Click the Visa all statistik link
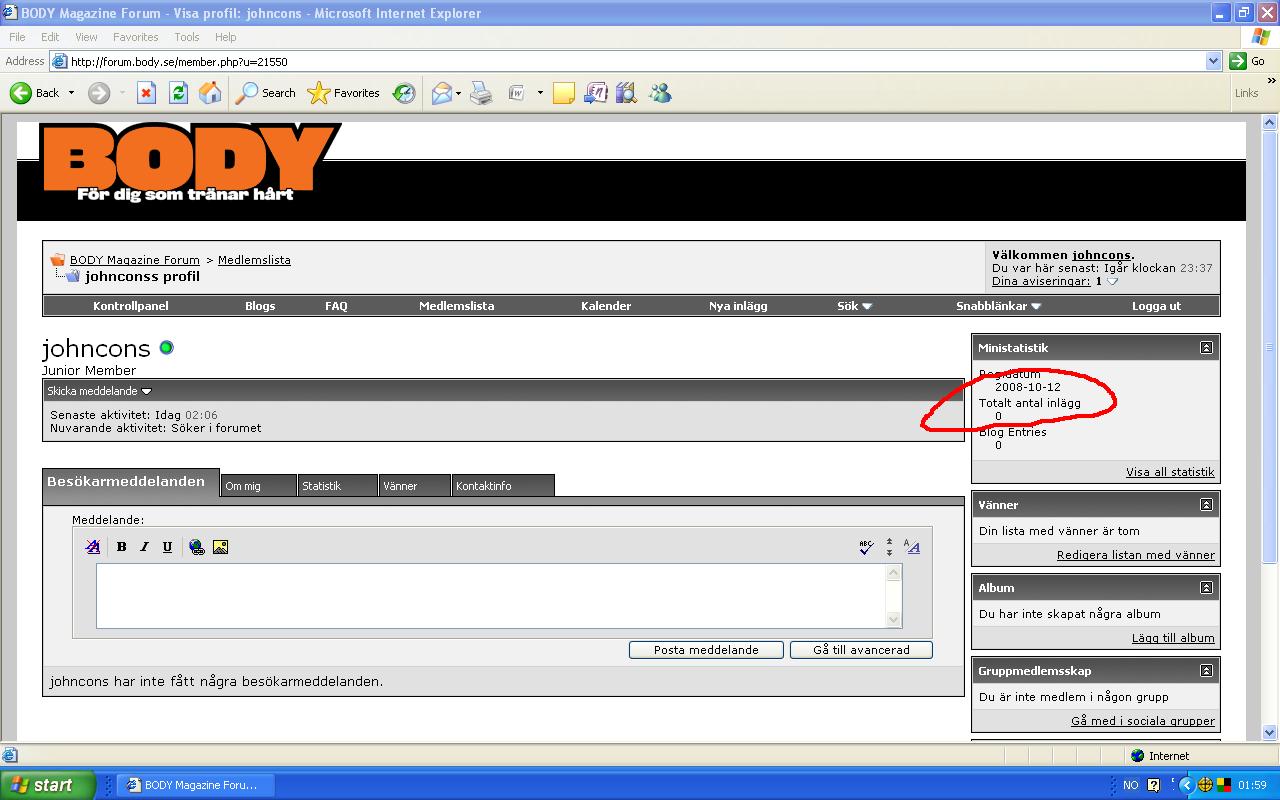This screenshot has width=1280, height=800. click(x=1170, y=472)
